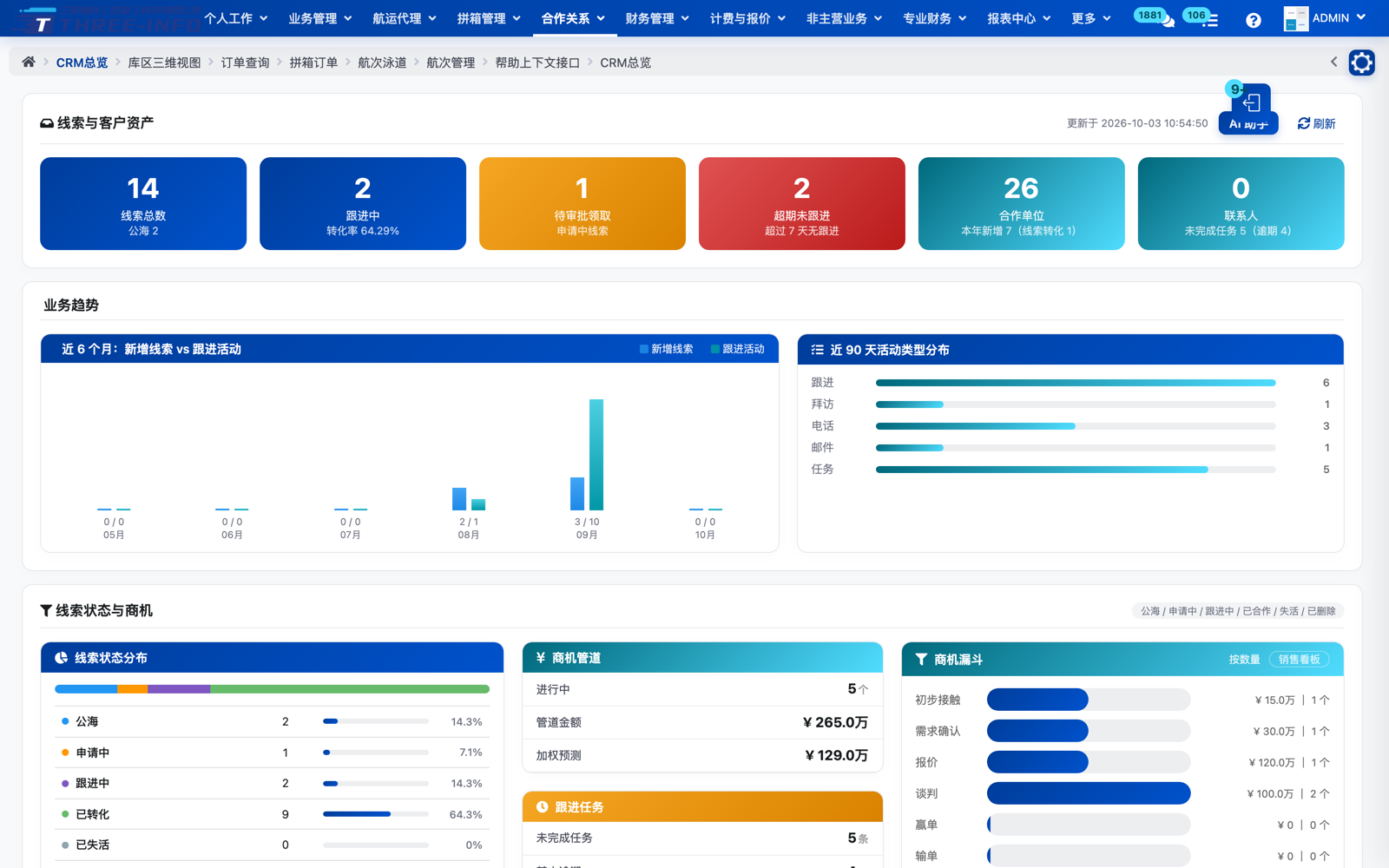Viewport: 1389px width, 868px height.
Task: Expand the 业务管理 dropdown menu
Action: [320, 18]
